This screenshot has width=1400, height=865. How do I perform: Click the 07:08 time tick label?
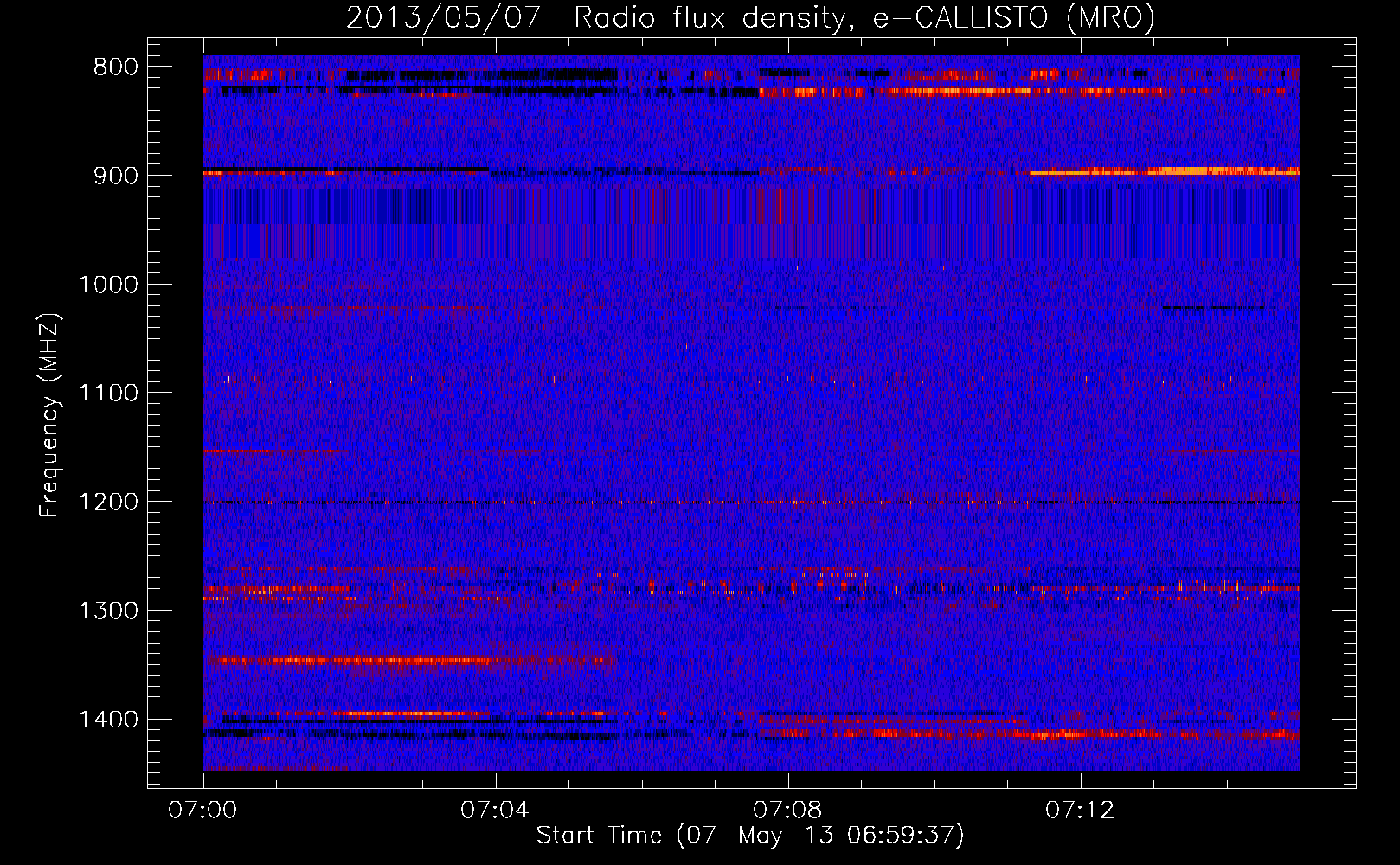point(787,811)
